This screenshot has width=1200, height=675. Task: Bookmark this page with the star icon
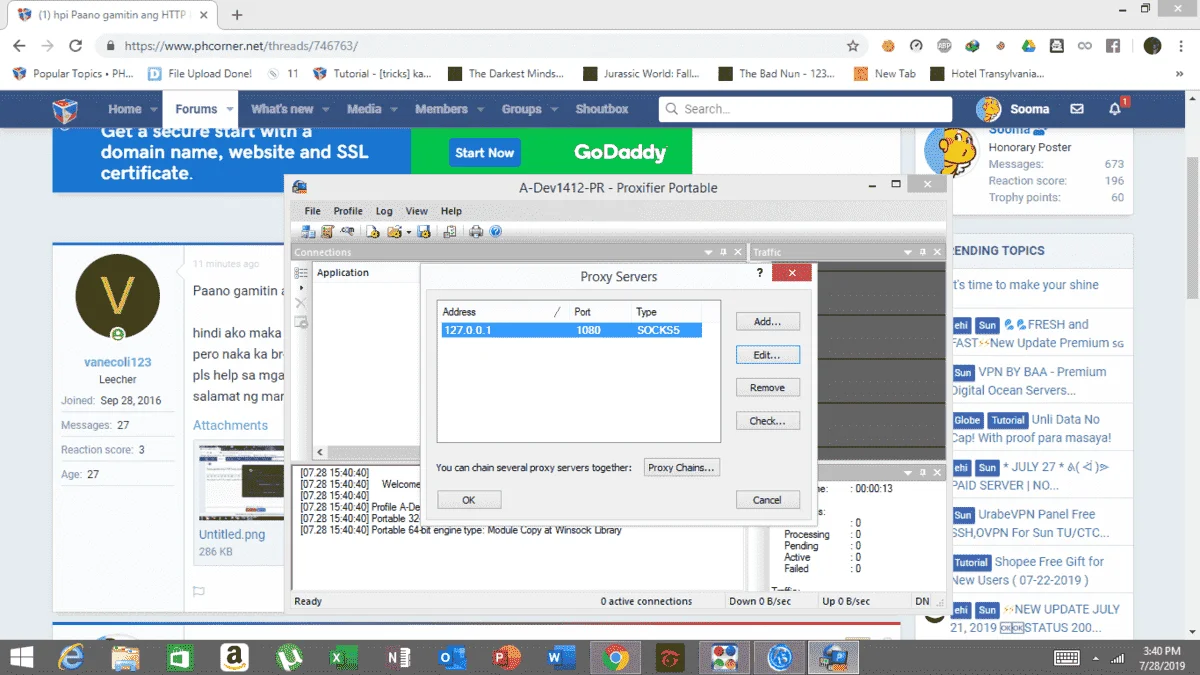click(853, 46)
